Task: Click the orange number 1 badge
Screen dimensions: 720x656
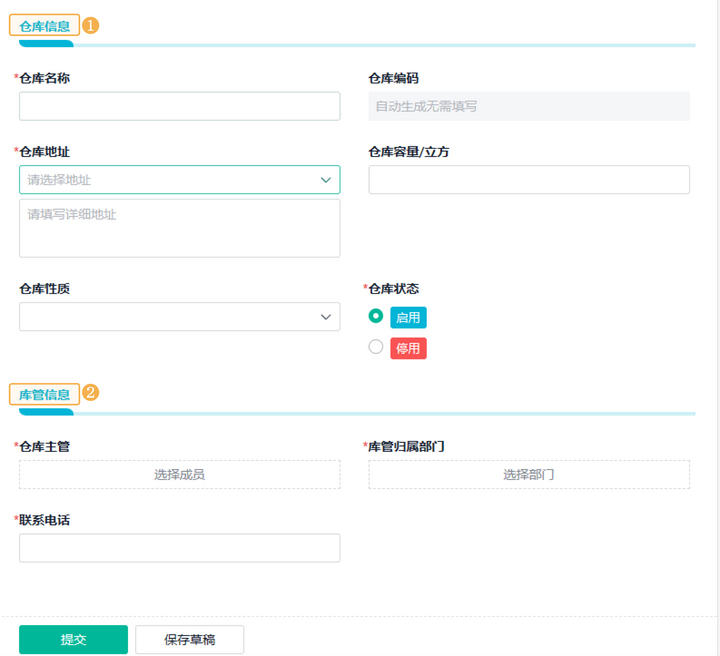Action: 90,26
